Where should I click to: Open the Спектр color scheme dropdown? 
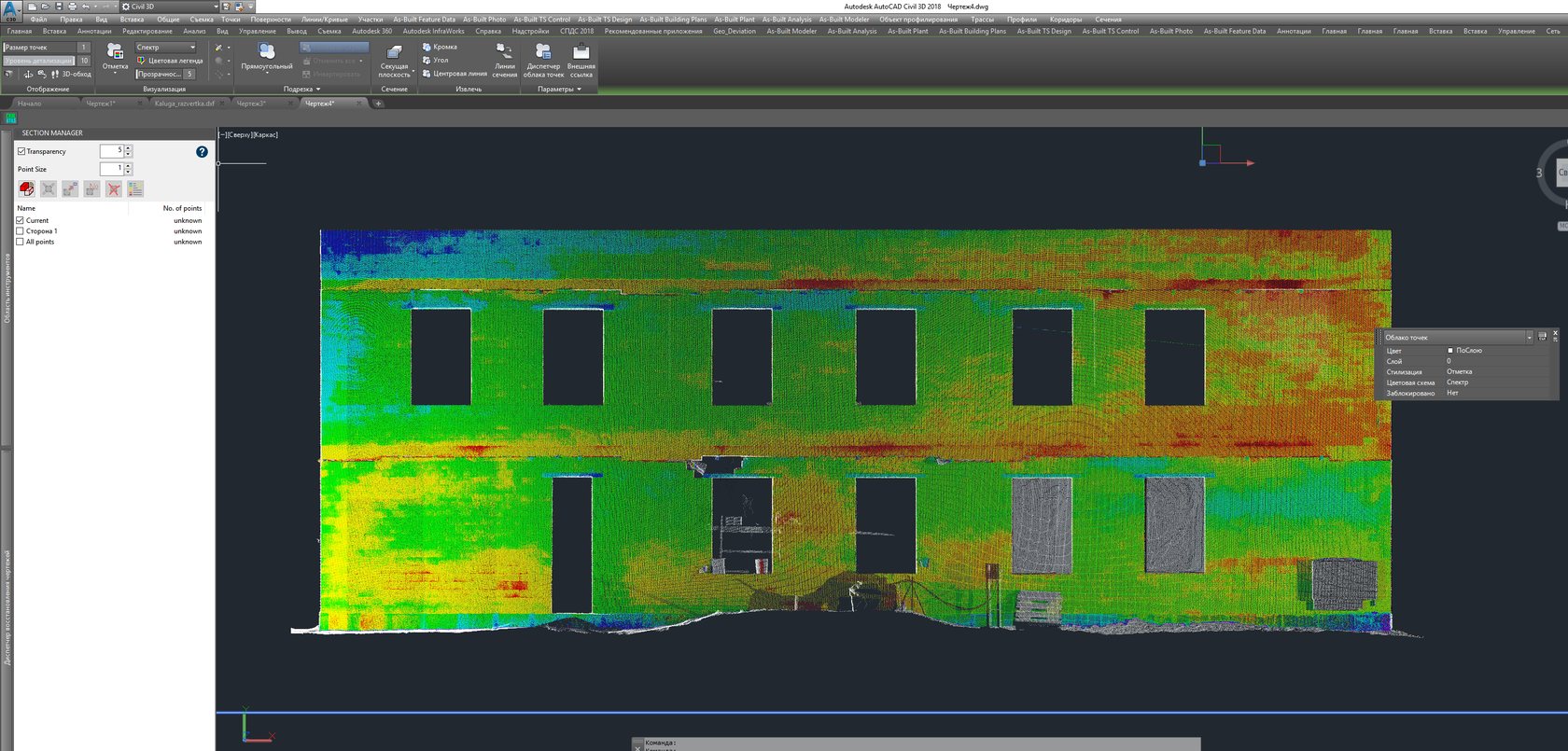coord(166,48)
